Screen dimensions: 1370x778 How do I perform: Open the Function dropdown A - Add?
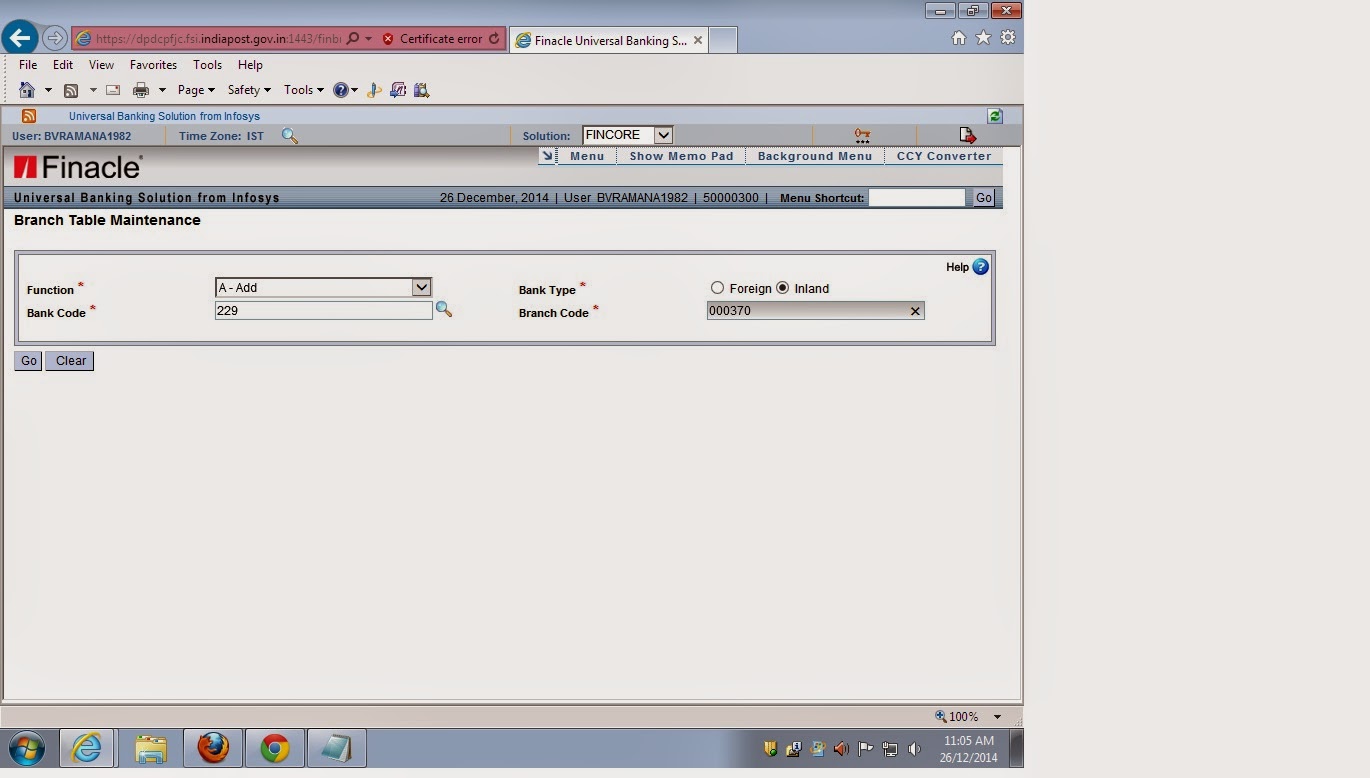[323, 287]
